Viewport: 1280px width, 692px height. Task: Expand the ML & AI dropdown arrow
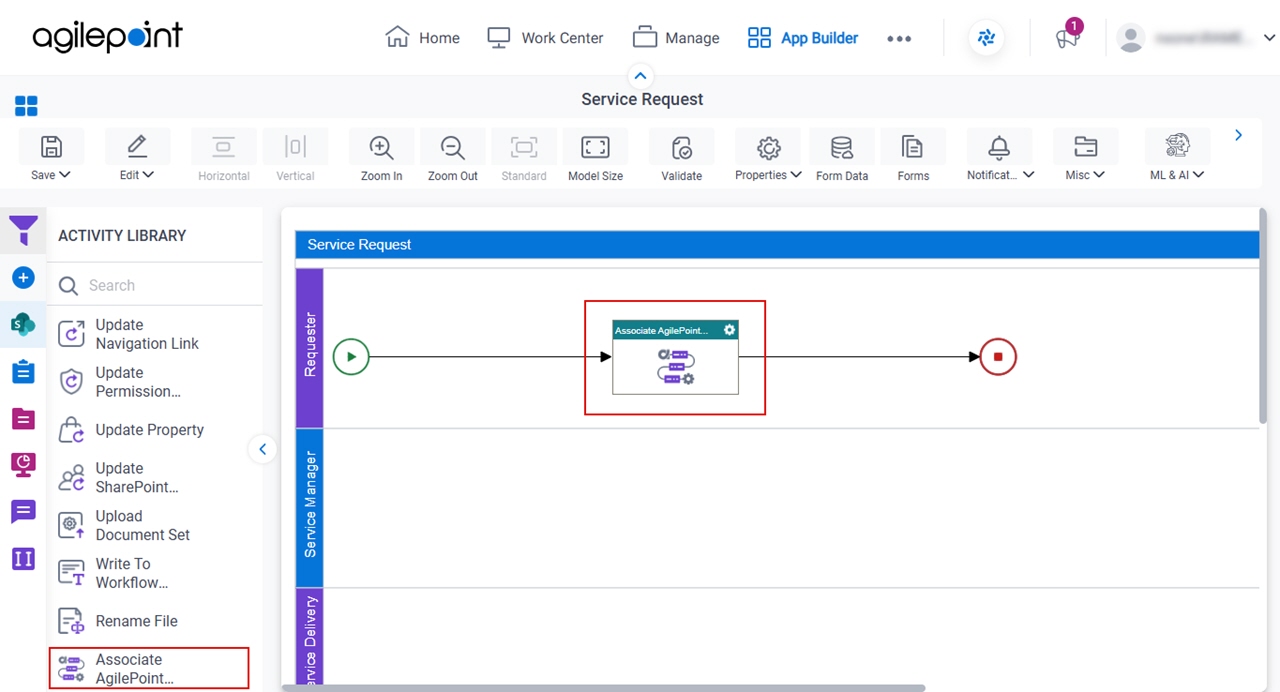(x=1199, y=175)
